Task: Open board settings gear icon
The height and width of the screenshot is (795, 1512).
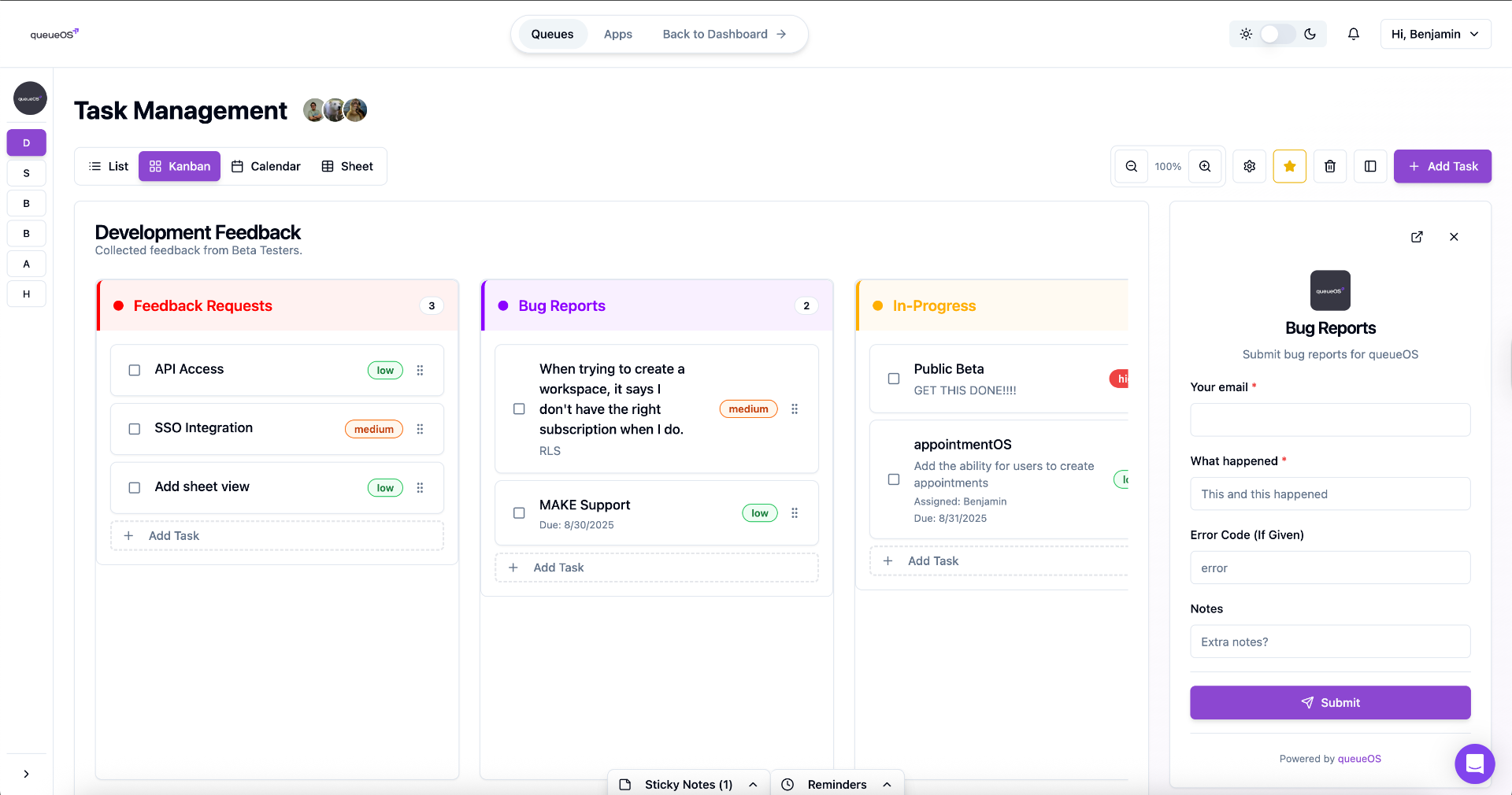Action: coord(1250,166)
